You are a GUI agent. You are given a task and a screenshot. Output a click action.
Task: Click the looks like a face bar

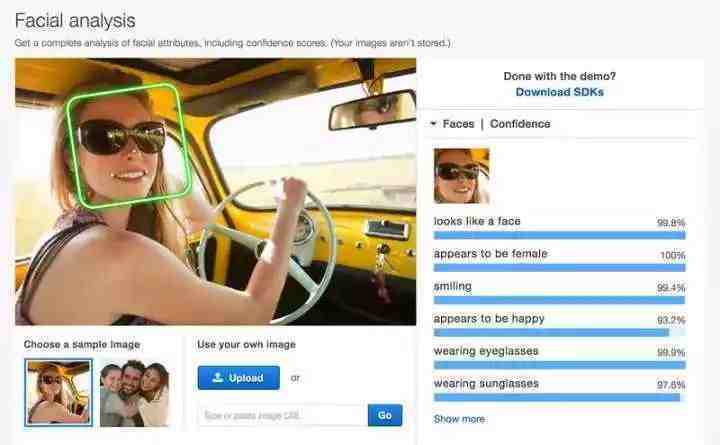click(559, 236)
